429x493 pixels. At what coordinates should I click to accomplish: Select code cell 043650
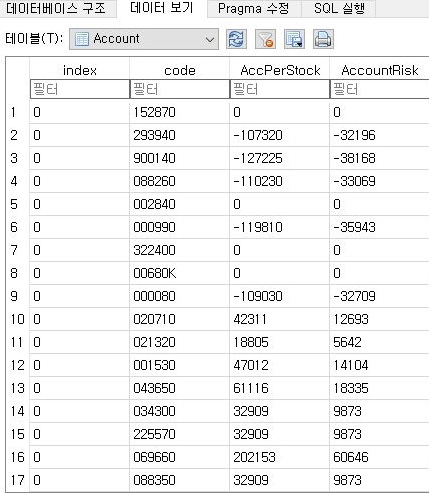(x=179, y=388)
